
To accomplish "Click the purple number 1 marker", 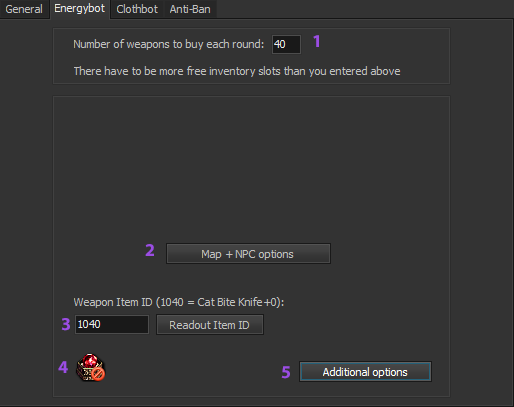I will click(x=317, y=42).
